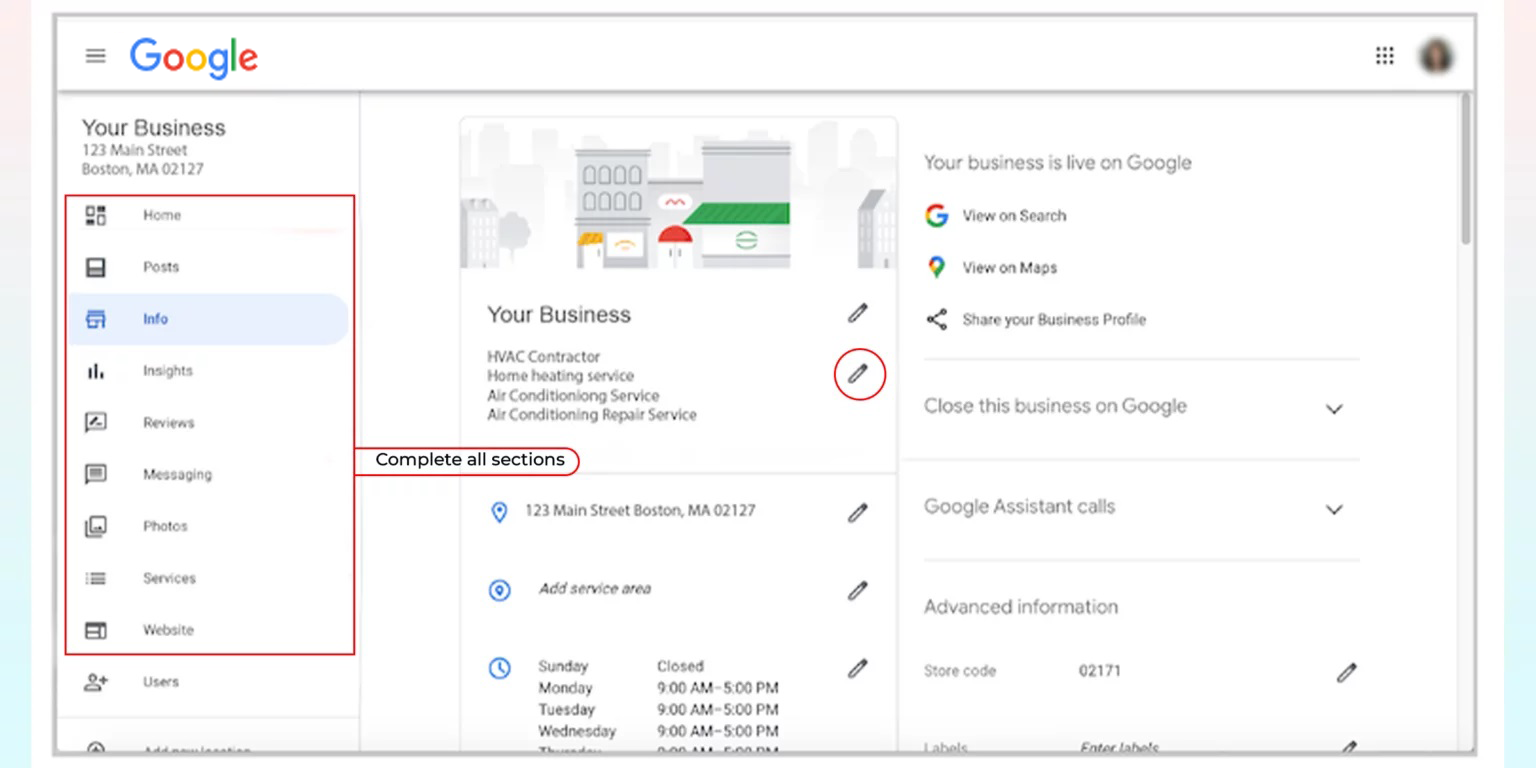Click the Reviews sidebar icon
This screenshot has height=768, width=1536.
[95, 423]
